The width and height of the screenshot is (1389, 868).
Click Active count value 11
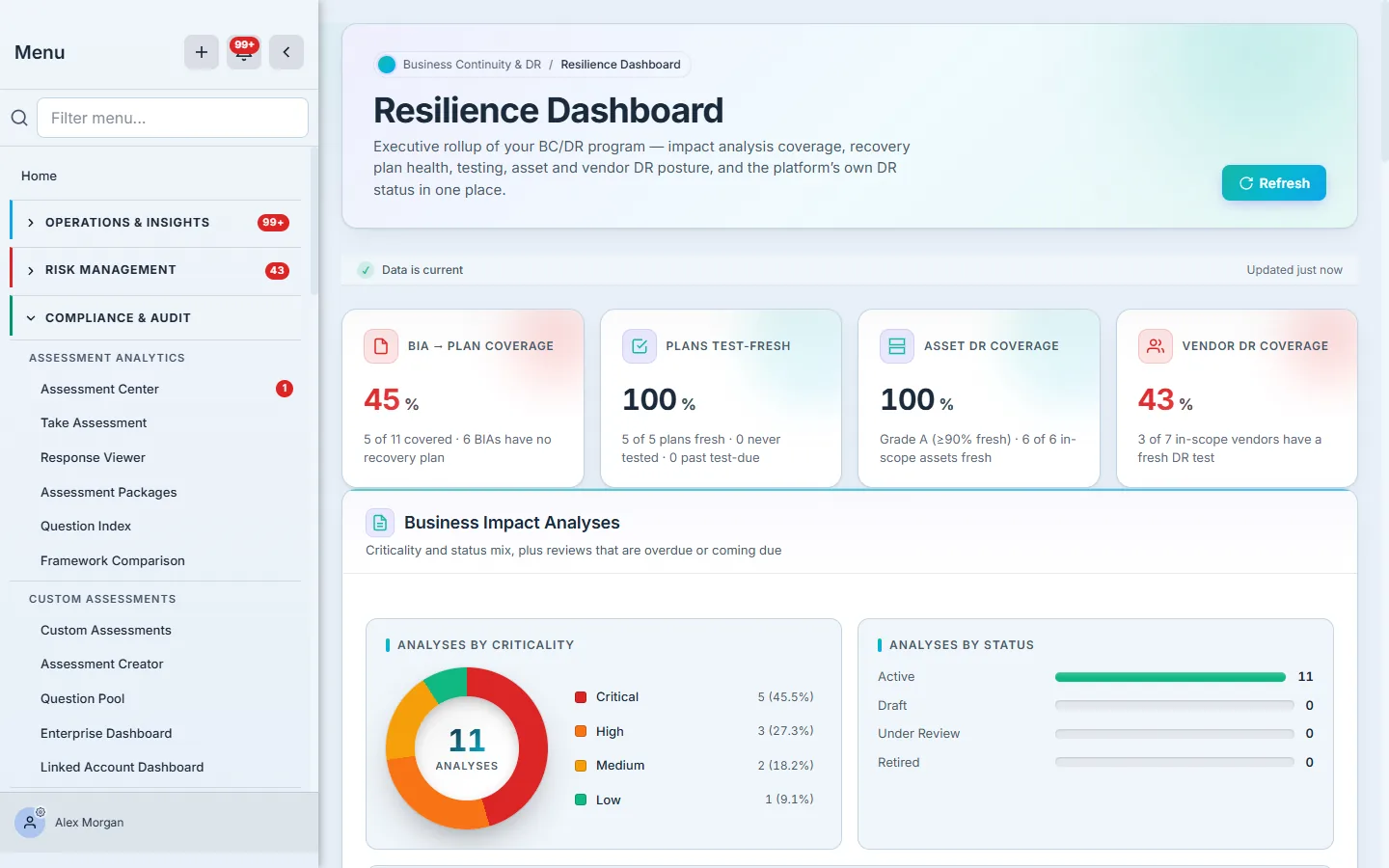click(1305, 677)
